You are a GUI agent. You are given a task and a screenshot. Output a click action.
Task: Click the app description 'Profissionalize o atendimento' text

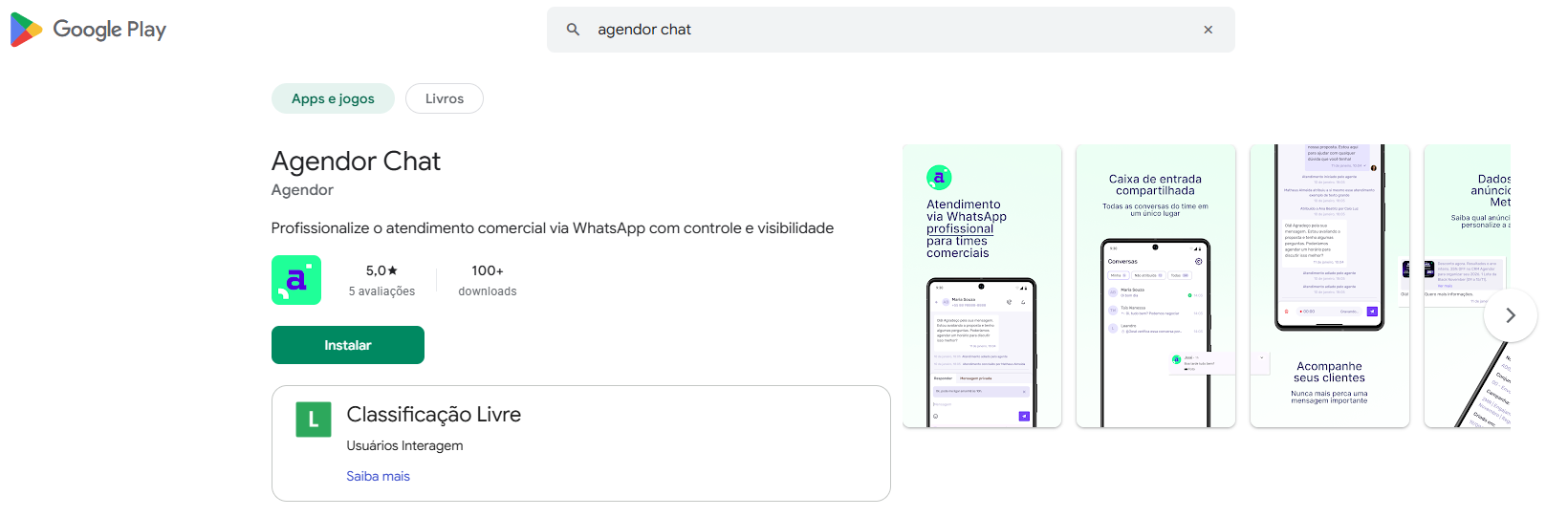tap(553, 228)
